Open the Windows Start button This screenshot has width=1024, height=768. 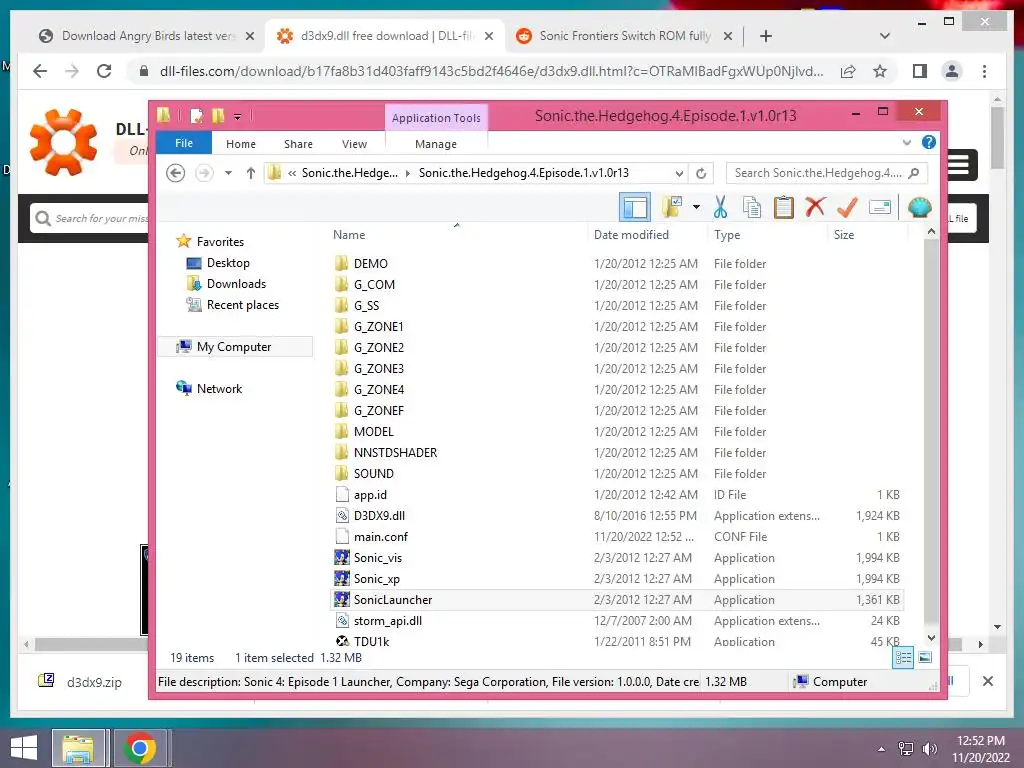pyautogui.click(x=24, y=747)
